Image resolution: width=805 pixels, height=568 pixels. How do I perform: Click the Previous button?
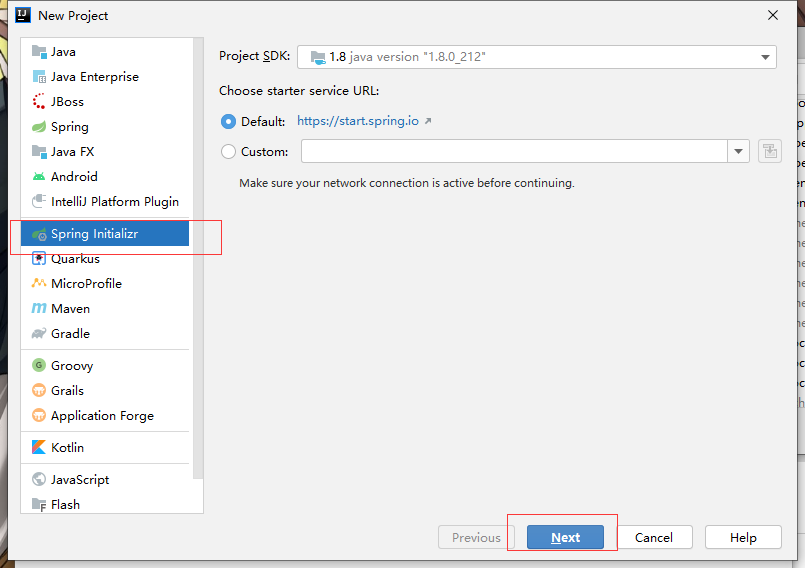click(476, 537)
